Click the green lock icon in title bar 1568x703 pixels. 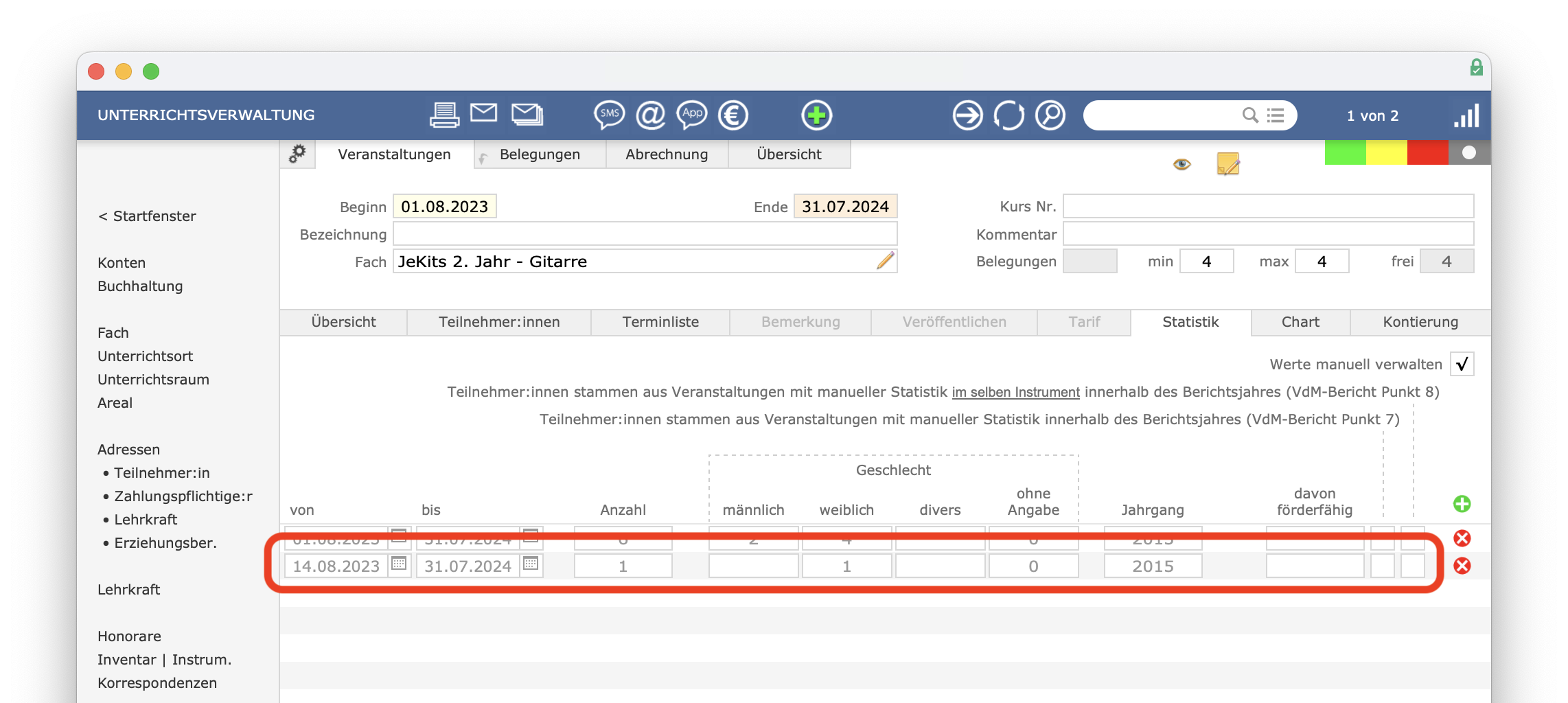tap(1477, 67)
